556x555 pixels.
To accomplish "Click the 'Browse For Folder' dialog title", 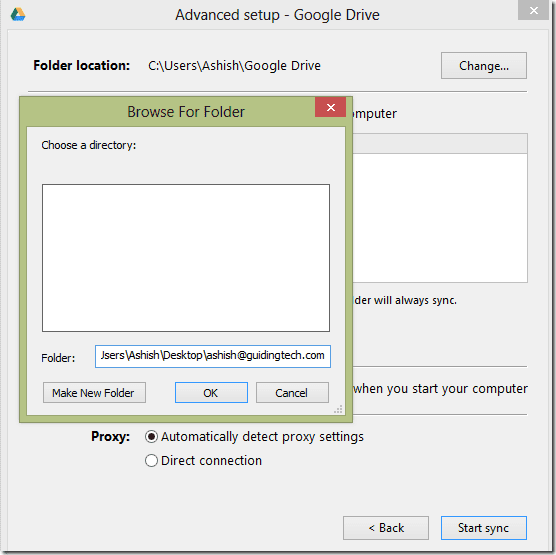I will tap(186, 112).
